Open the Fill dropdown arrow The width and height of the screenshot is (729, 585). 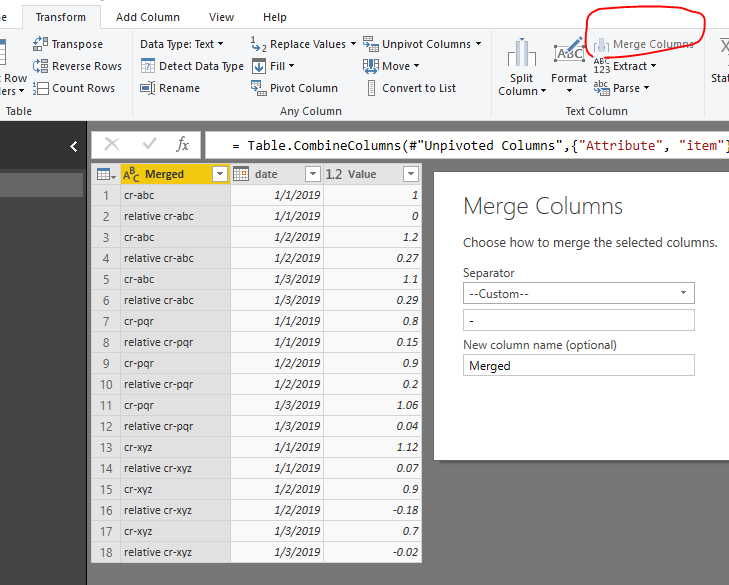tap(292, 66)
